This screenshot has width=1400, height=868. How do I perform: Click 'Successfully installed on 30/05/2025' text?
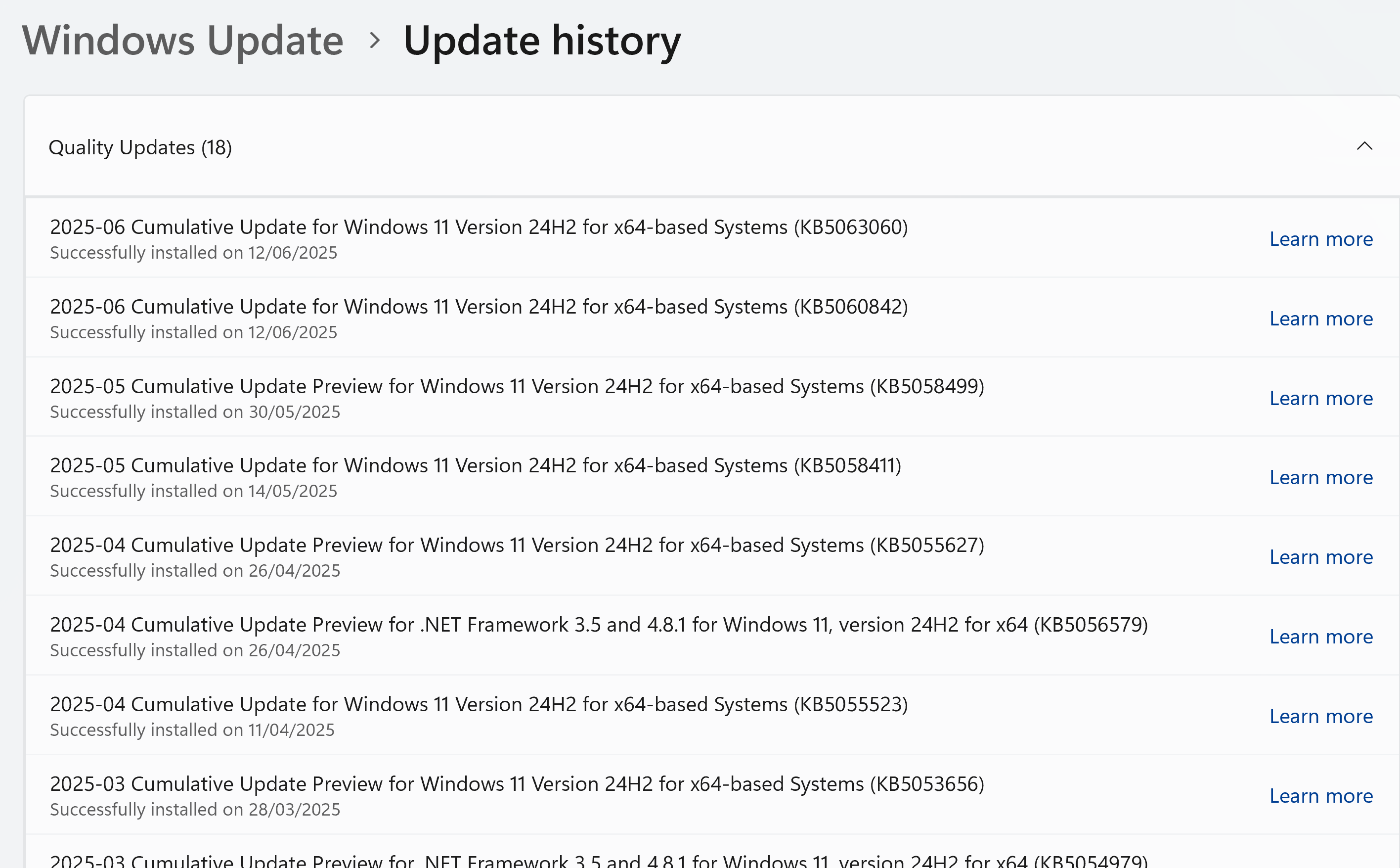[x=195, y=412]
